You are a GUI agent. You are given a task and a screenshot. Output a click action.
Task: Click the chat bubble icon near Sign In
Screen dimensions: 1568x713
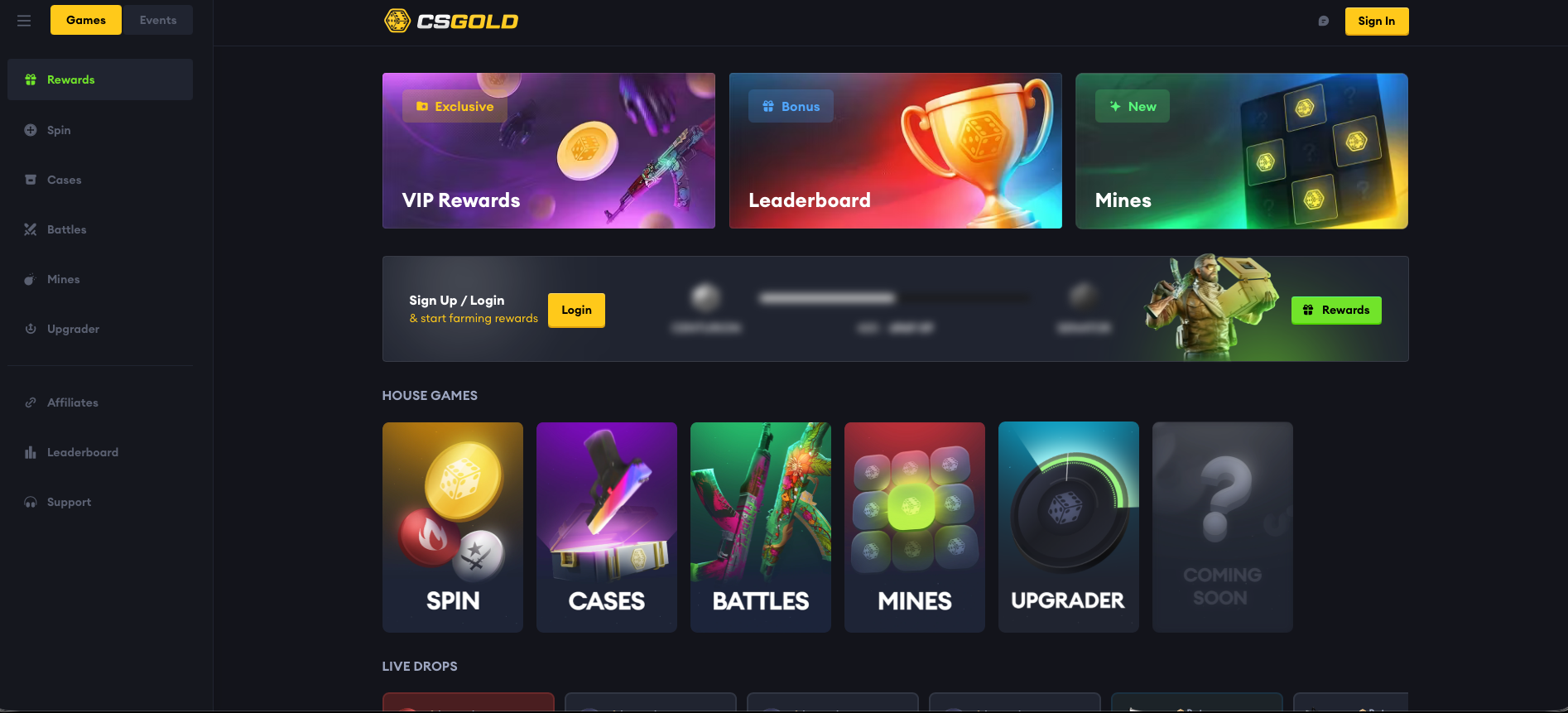pyautogui.click(x=1324, y=21)
